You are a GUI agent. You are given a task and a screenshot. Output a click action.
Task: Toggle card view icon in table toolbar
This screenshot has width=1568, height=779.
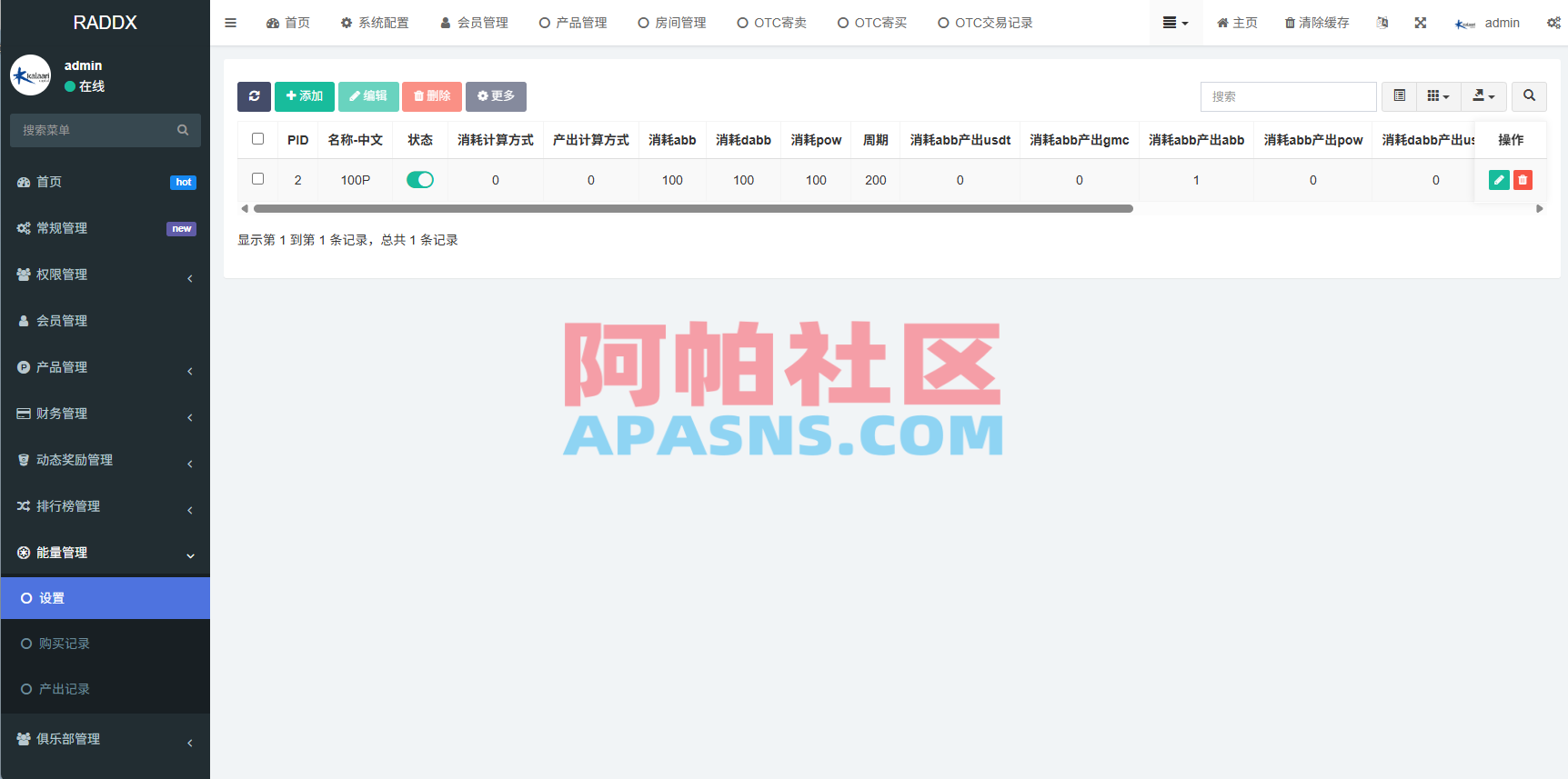[x=1400, y=96]
